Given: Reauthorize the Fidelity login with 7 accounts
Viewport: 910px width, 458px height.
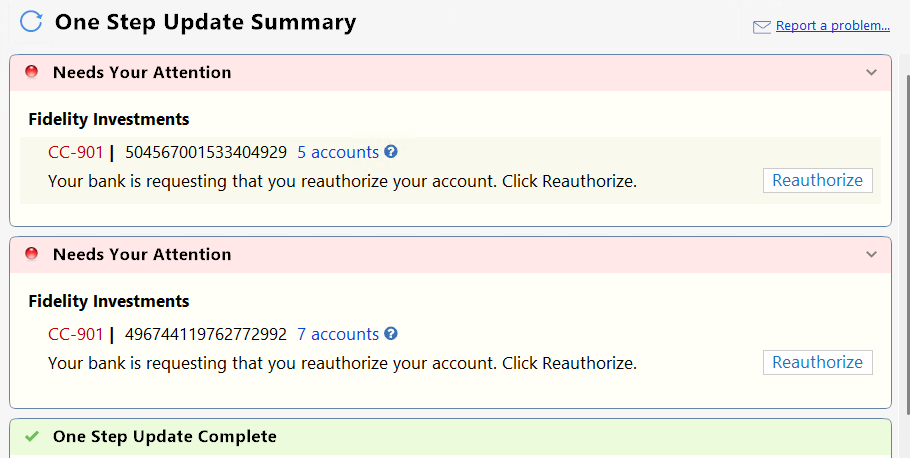Looking at the screenshot, I should click(817, 362).
